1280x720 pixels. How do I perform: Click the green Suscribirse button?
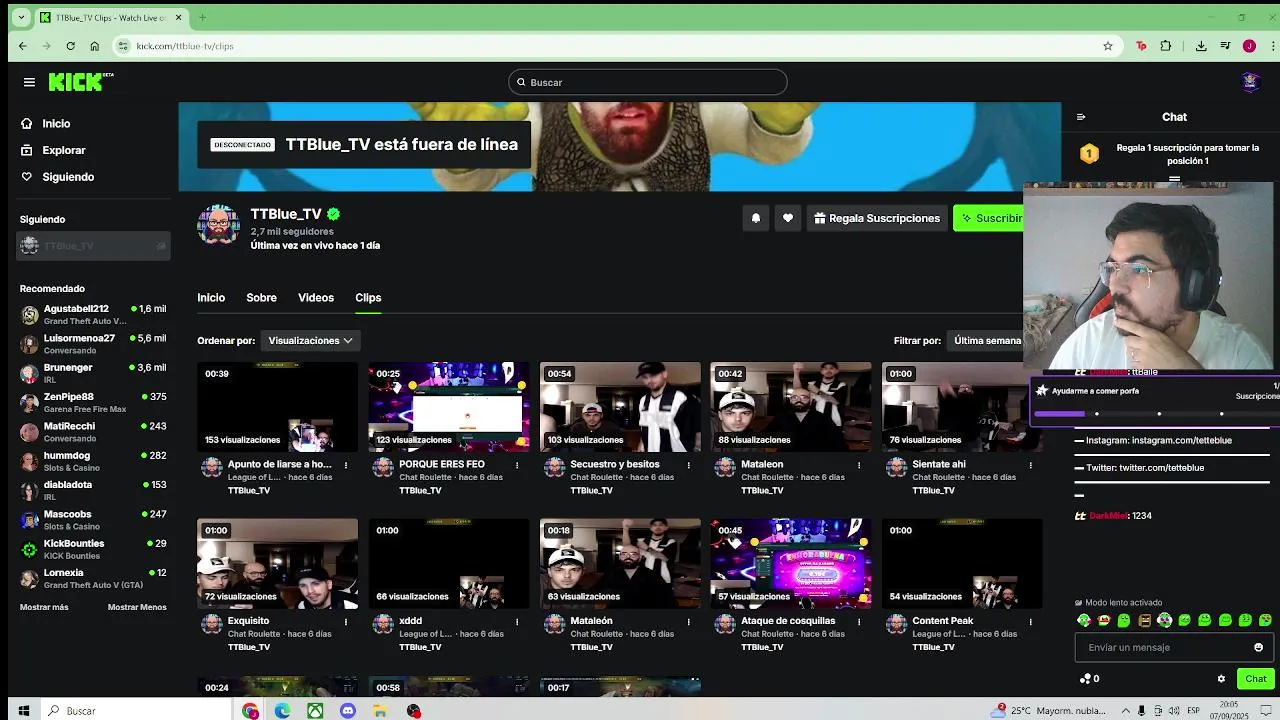(x=990, y=218)
